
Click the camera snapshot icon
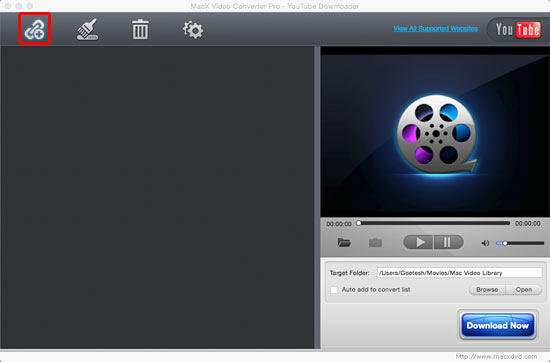click(x=375, y=243)
